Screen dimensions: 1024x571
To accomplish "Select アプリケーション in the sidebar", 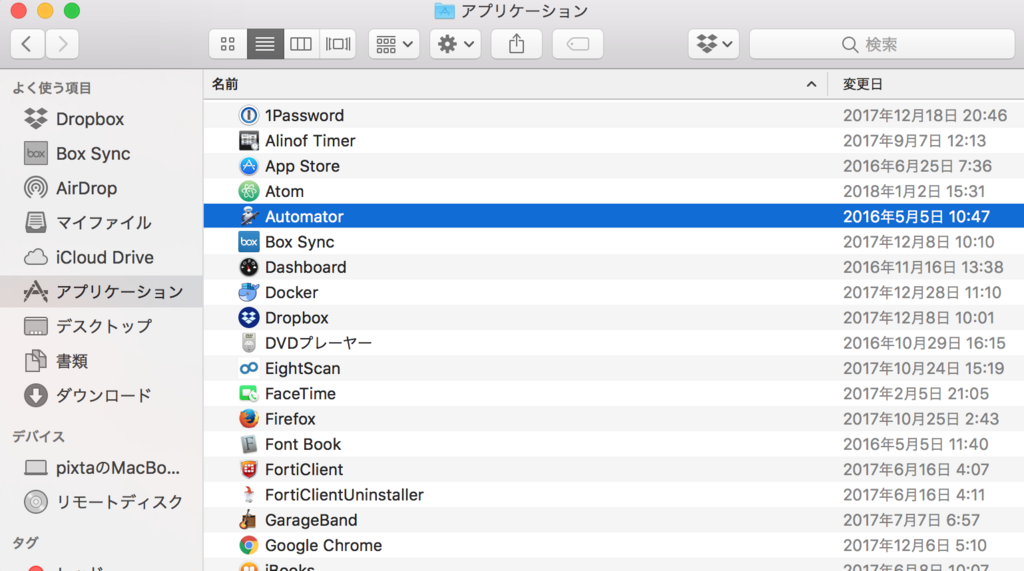I will pyautogui.click(x=101, y=291).
